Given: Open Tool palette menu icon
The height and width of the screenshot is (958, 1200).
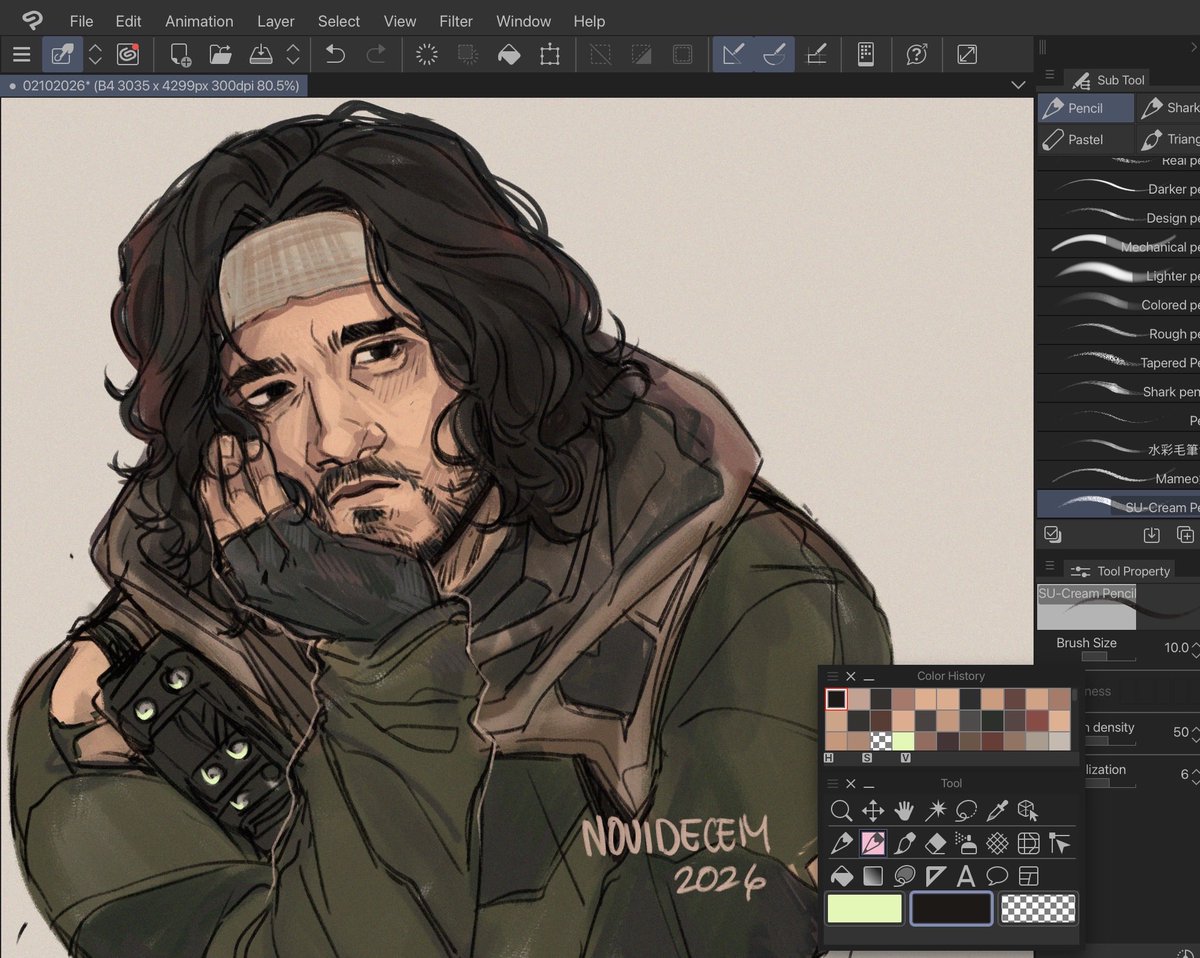Looking at the screenshot, I should point(832,783).
